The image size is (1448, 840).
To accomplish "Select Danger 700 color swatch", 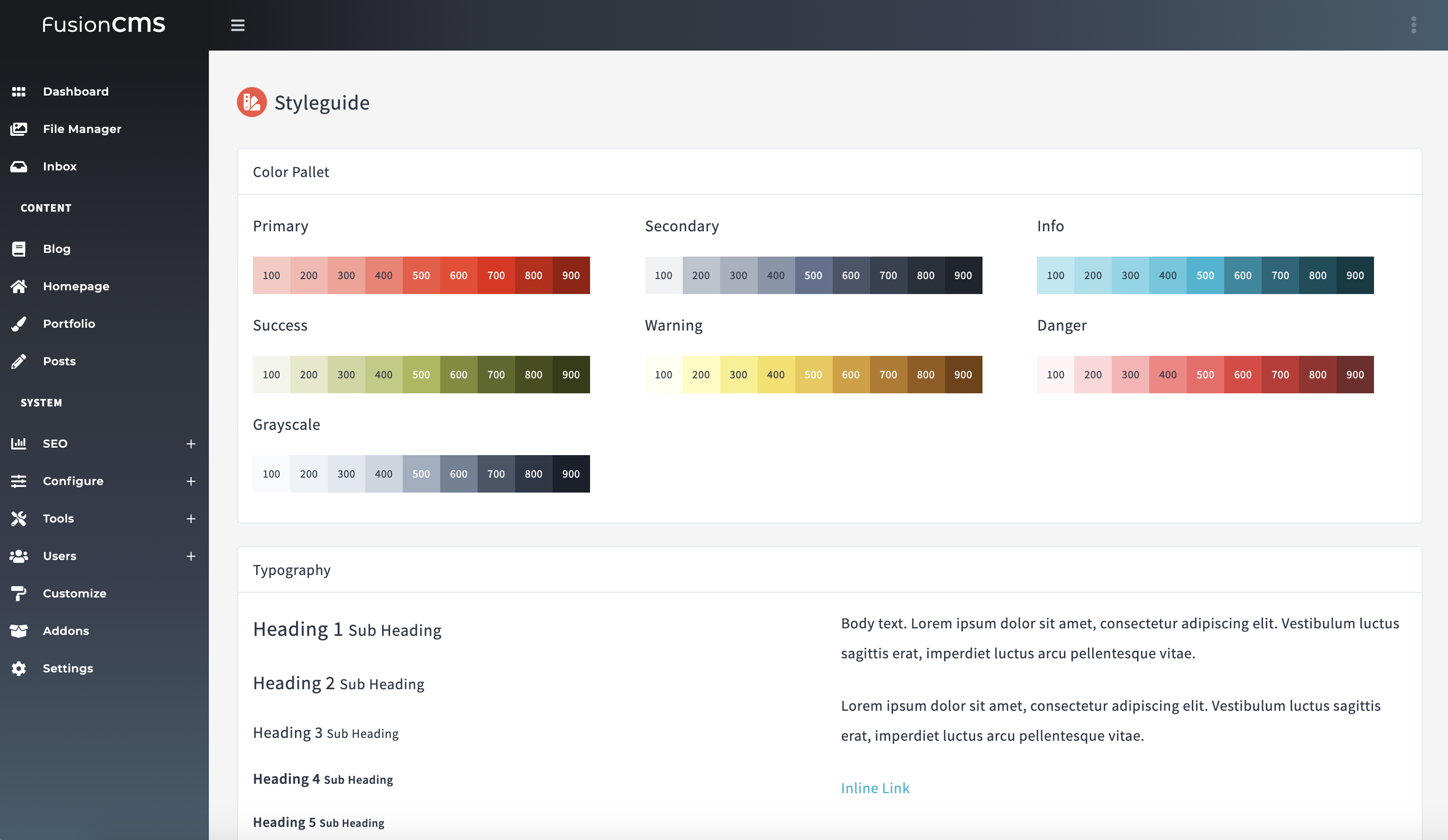I will (1280, 375).
